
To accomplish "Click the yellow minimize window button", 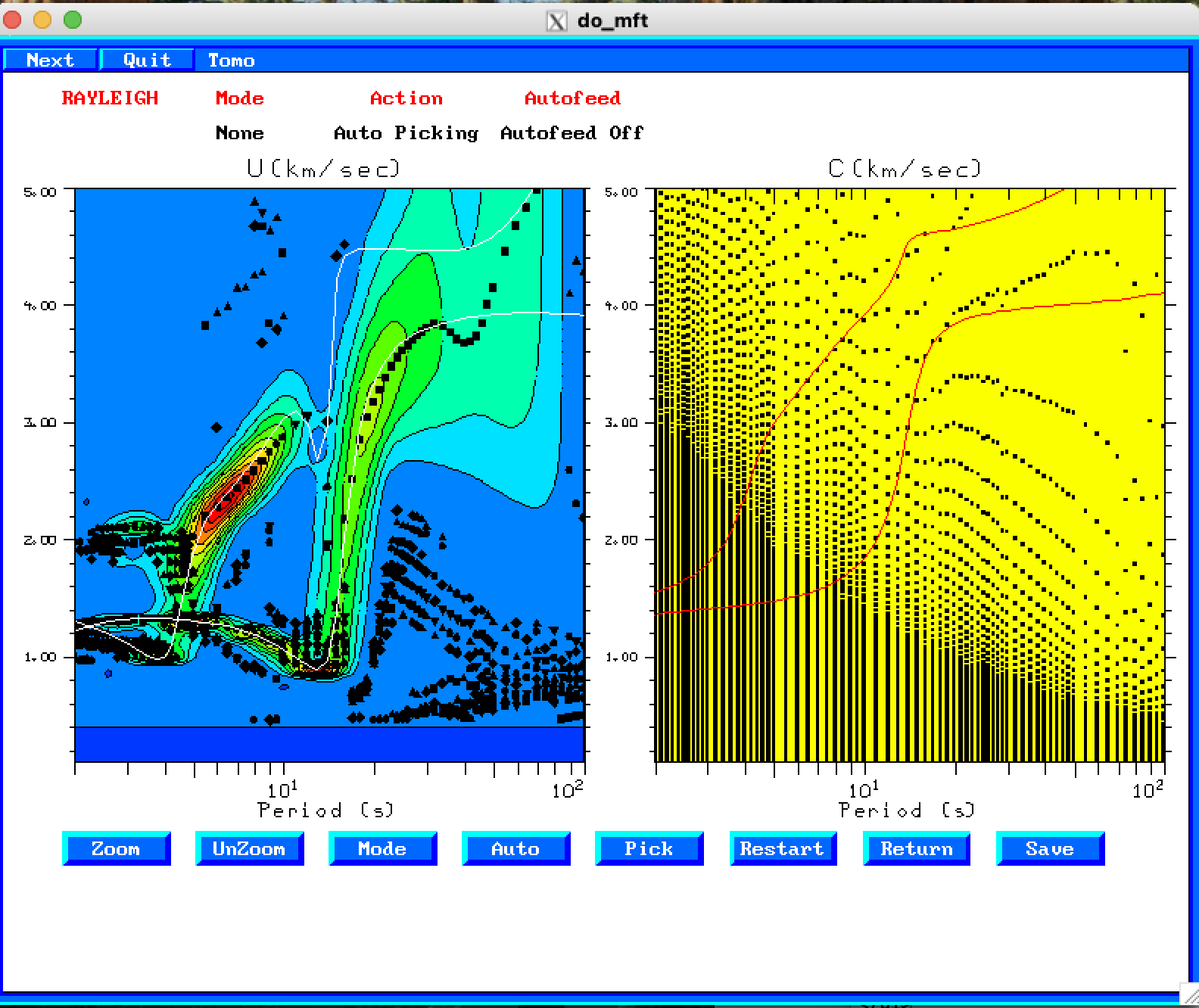I will [42, 20].
